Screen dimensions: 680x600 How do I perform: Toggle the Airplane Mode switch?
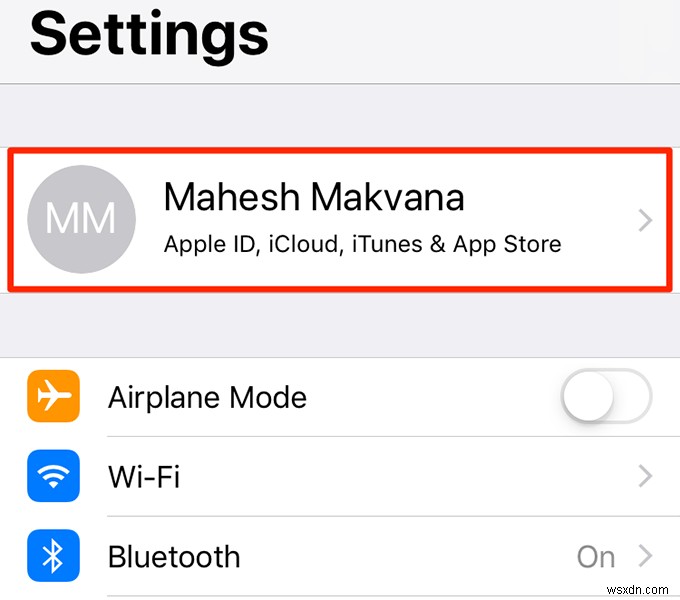606,396
